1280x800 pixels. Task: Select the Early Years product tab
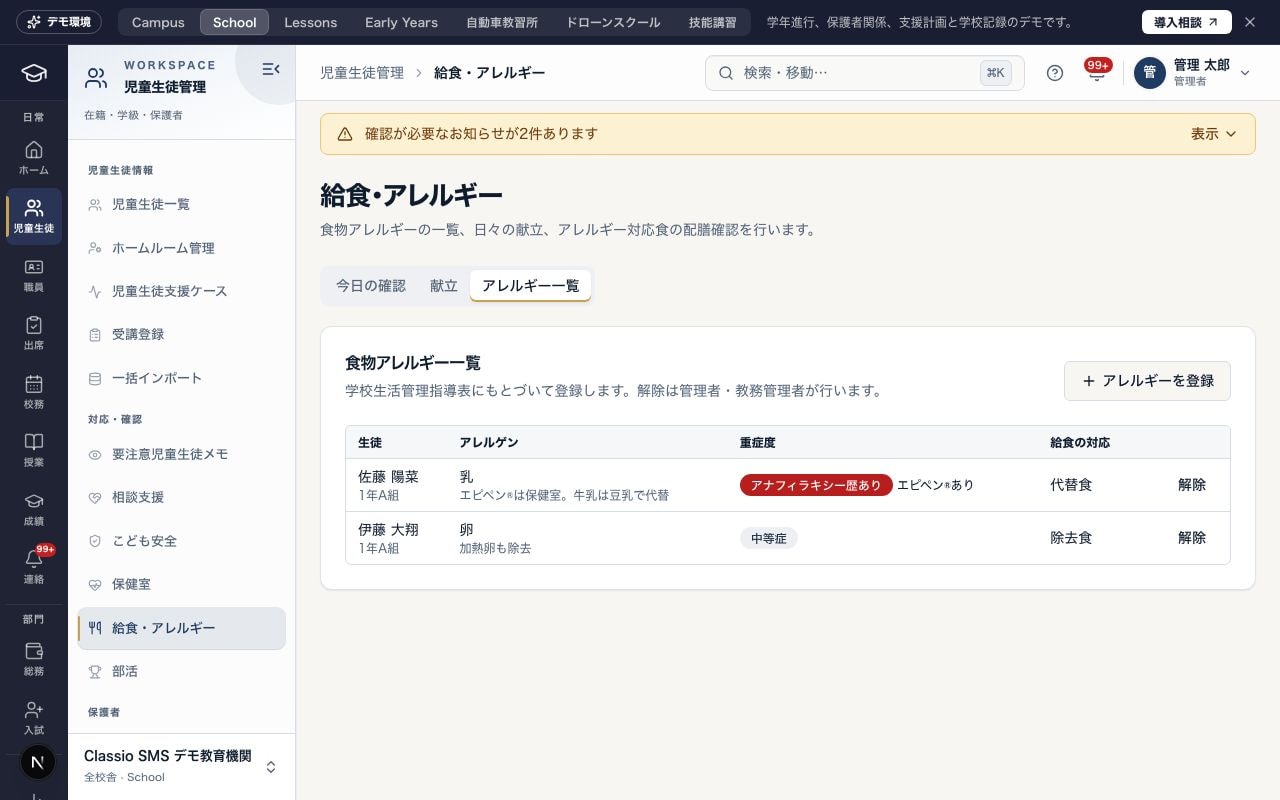[x=401, y=22]
